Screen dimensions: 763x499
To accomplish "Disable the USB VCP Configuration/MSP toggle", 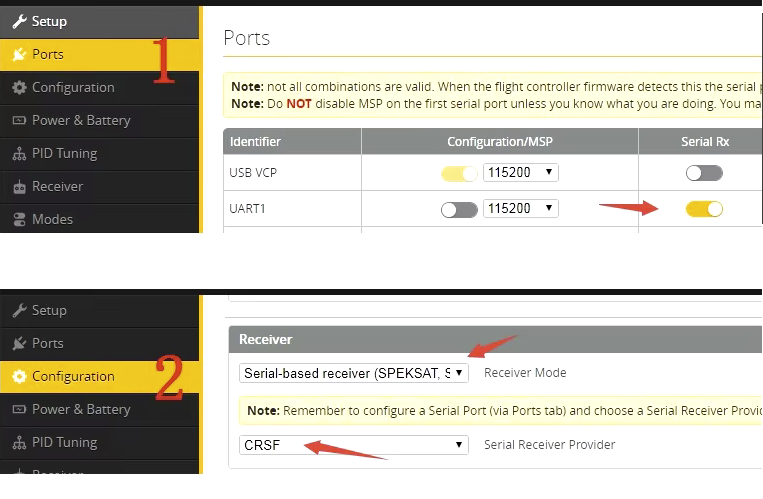I will [x=459, y=173].
